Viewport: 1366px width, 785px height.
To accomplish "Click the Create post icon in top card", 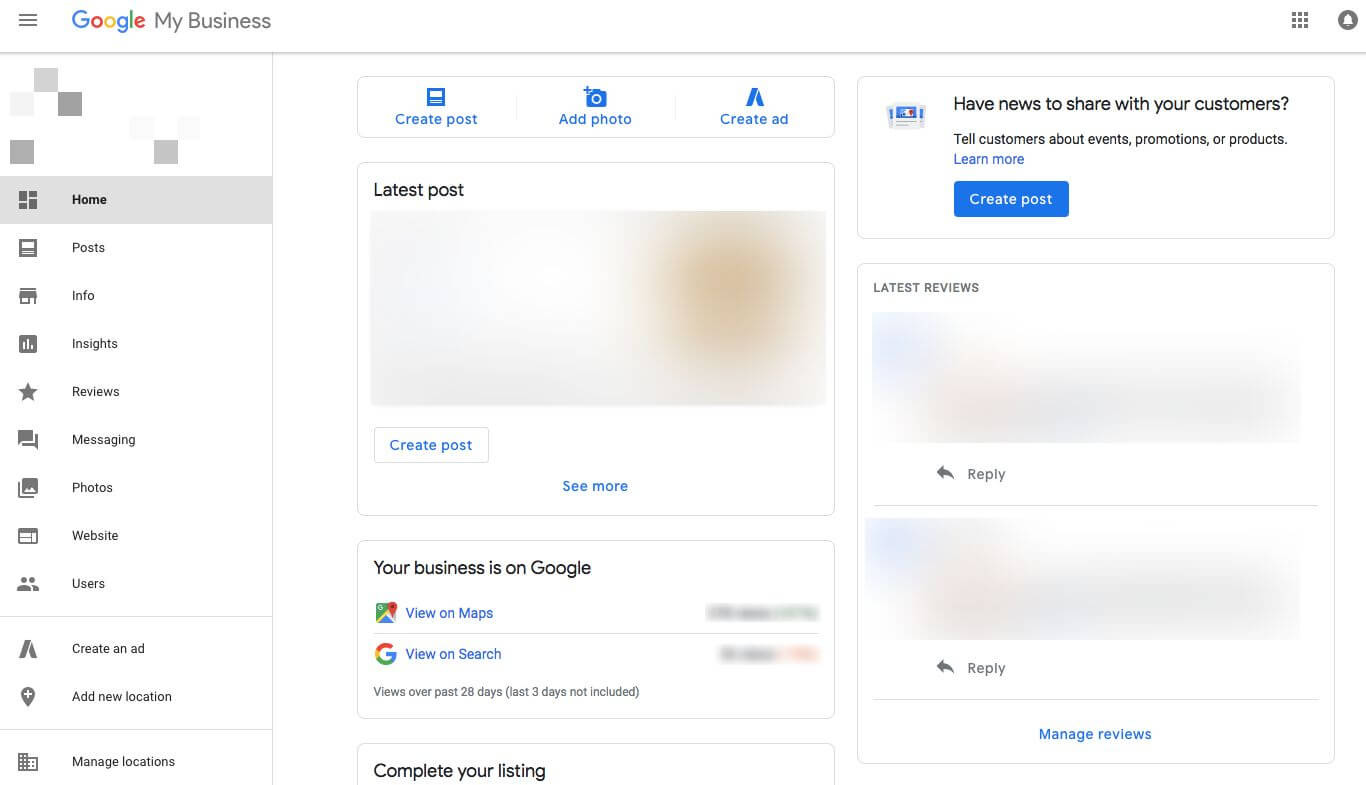I will (436, 97).
